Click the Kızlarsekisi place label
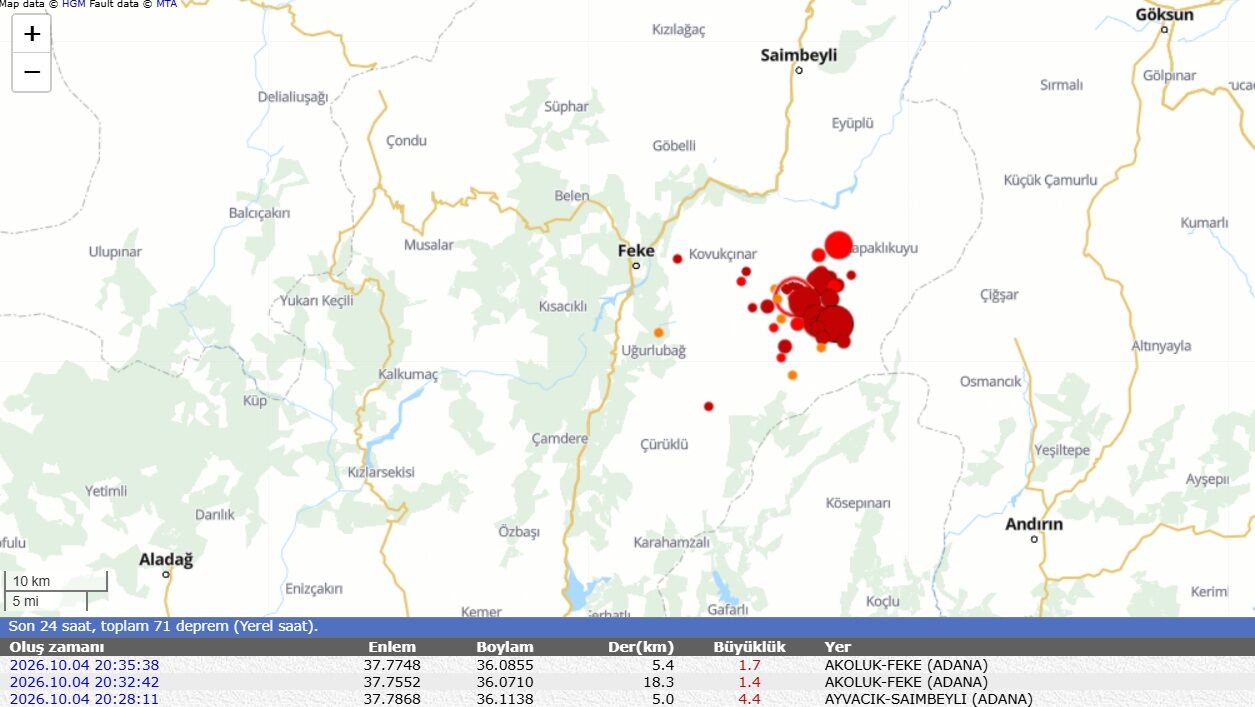 (380, 472)
